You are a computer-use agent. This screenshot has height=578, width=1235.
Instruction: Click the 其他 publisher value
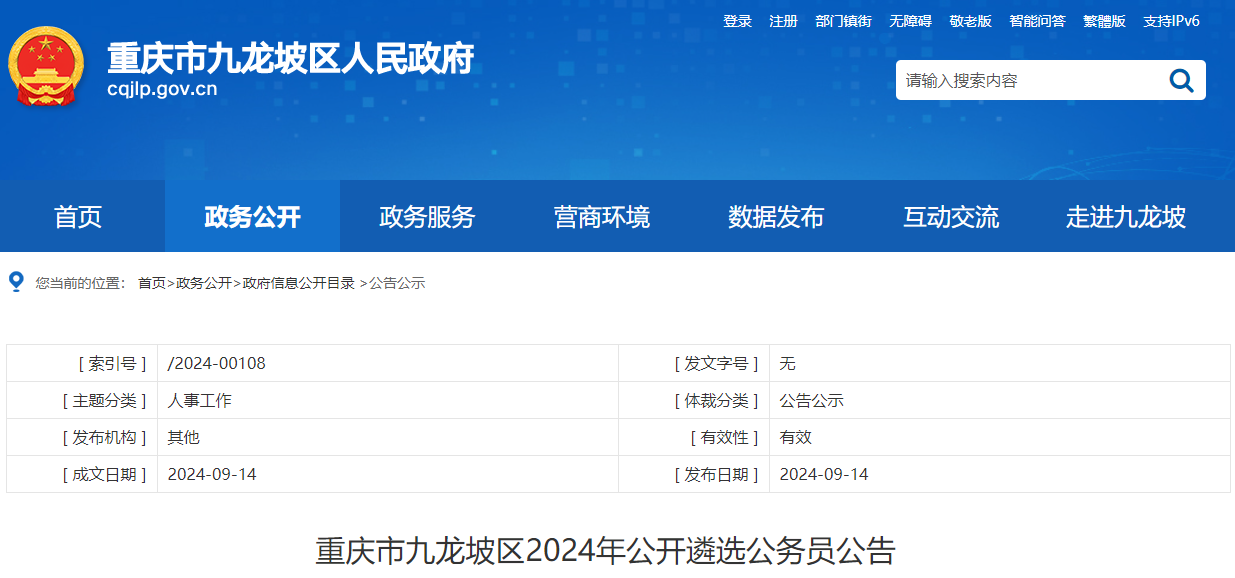point(184,437)
